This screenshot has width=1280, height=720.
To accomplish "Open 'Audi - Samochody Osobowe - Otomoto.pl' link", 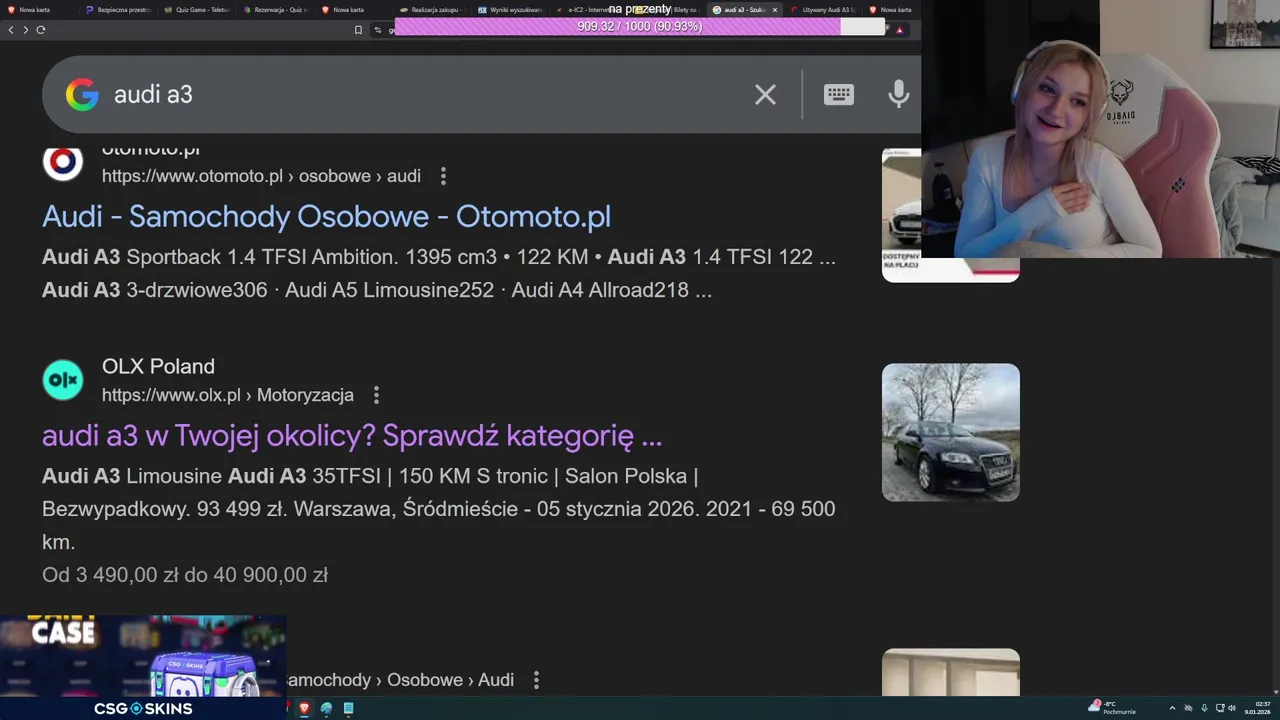I will pyautogui.click(x=326, y=216).
